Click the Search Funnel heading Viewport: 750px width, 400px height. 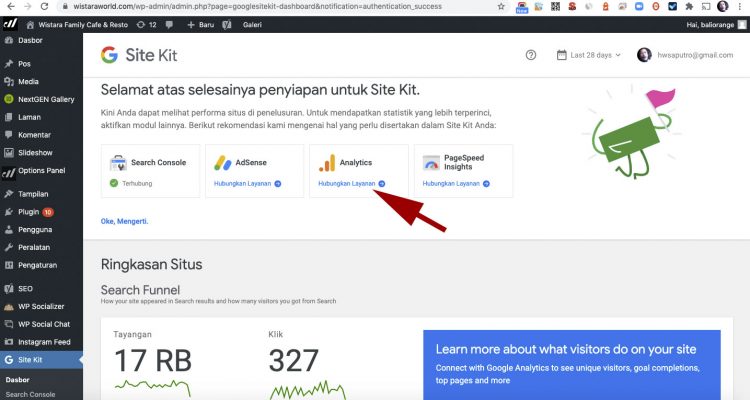pyautogui.click(x=140, y=290)
